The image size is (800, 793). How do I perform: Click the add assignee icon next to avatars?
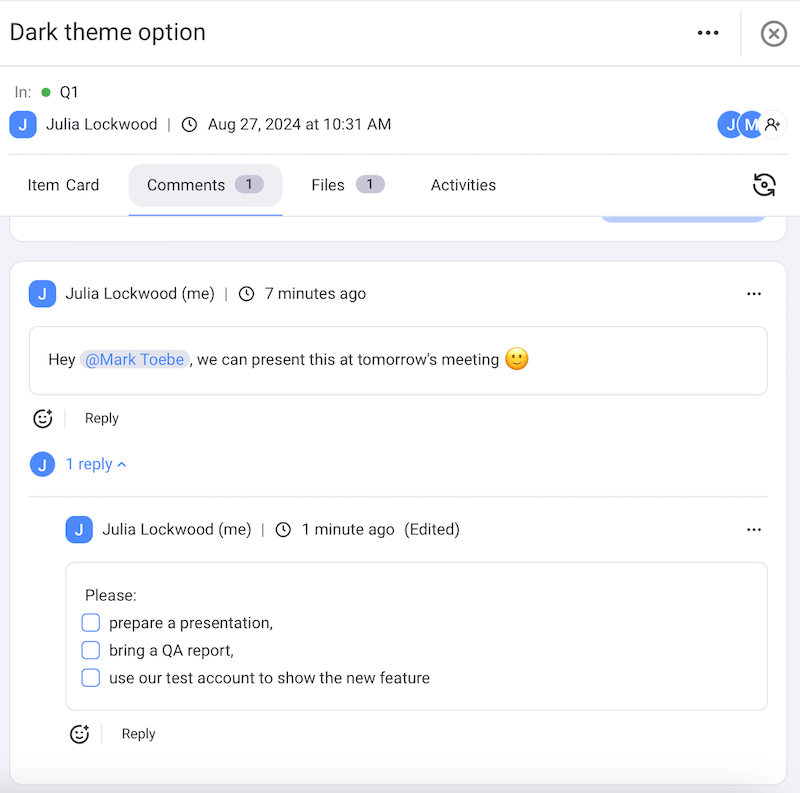pyautogui.click(x=772, y=124)
